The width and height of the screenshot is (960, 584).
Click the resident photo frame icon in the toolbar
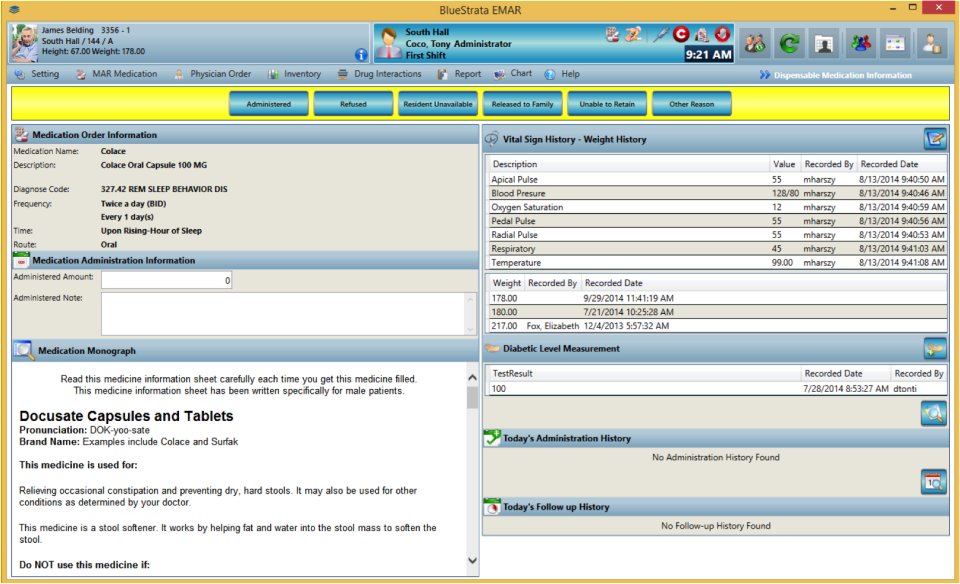point(822,42)
